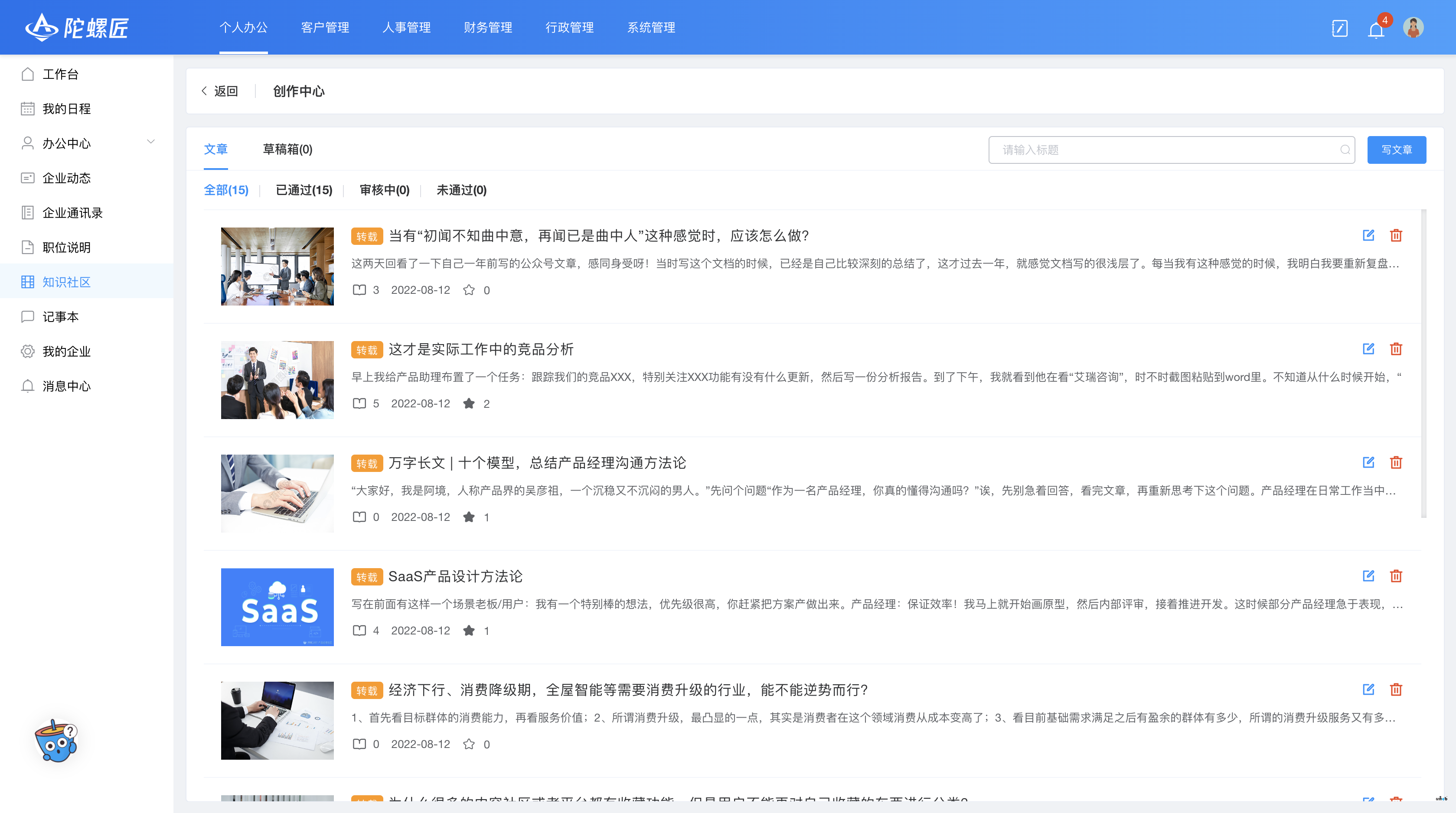Screen dimensions: 1456x813
Task: Edit the 经济下行、消费降级期 article
Action: [1368, 689]
